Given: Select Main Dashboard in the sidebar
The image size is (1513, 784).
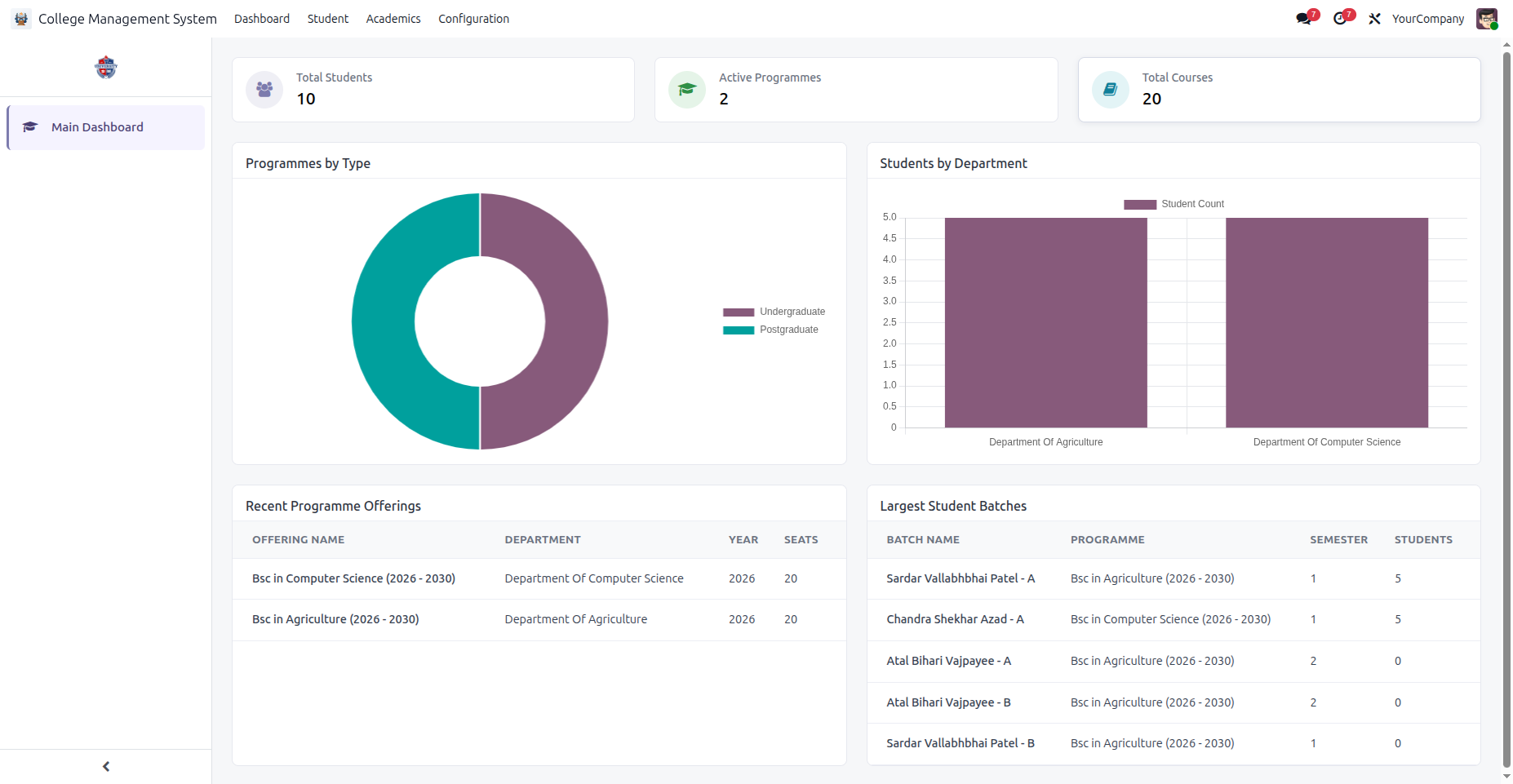Looking at the screenshot, I should tap(106, 127).
